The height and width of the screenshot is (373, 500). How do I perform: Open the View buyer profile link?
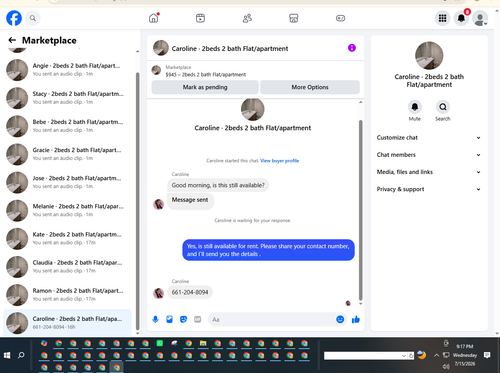(x=279, y=161)
